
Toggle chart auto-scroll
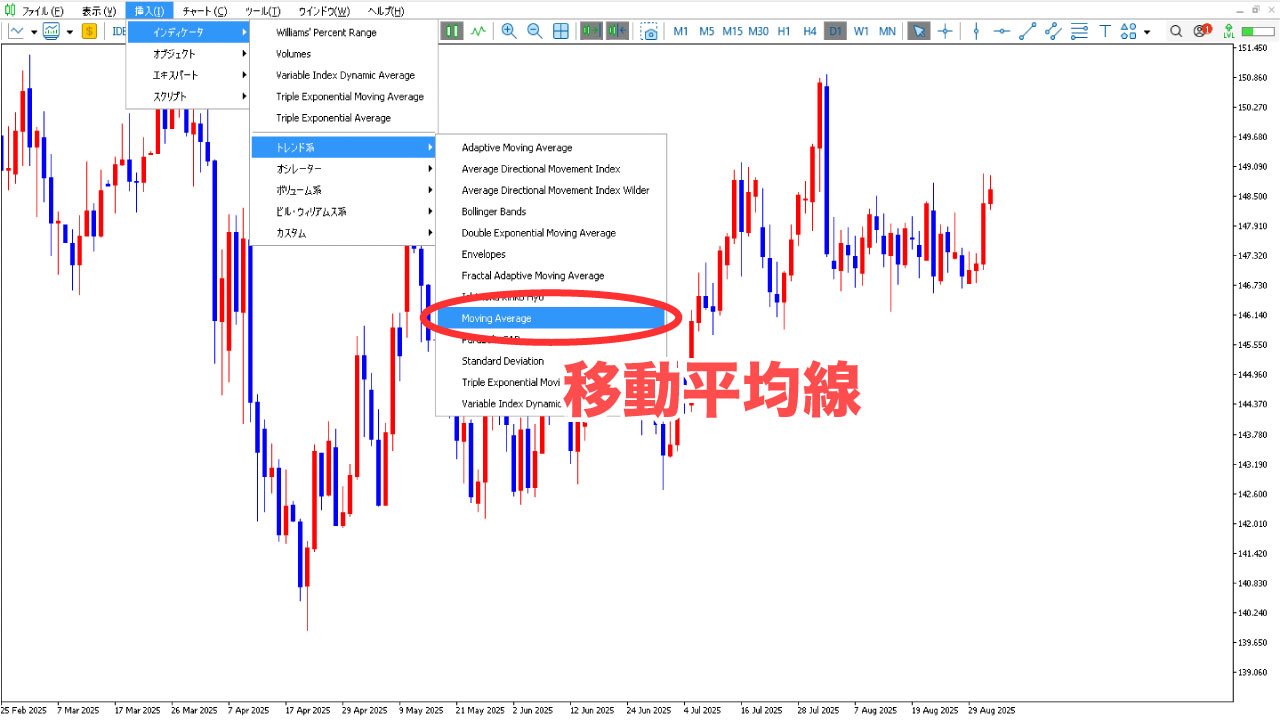tap(590, 31)
